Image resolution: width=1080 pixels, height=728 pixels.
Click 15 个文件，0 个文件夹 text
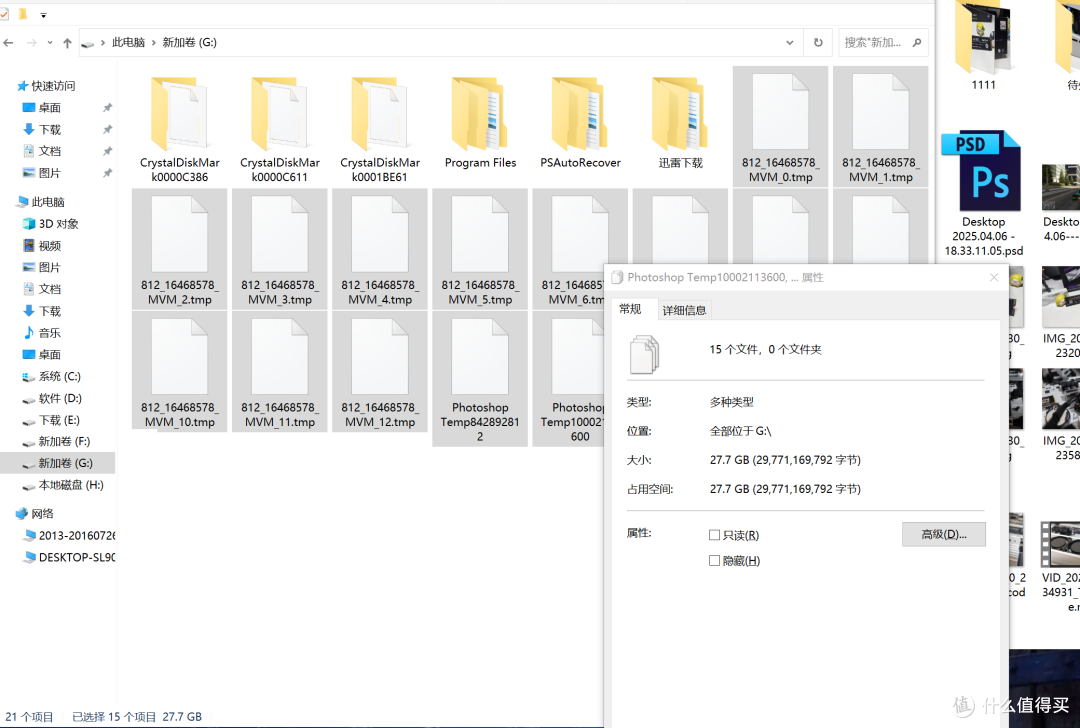tap(765, 350)
